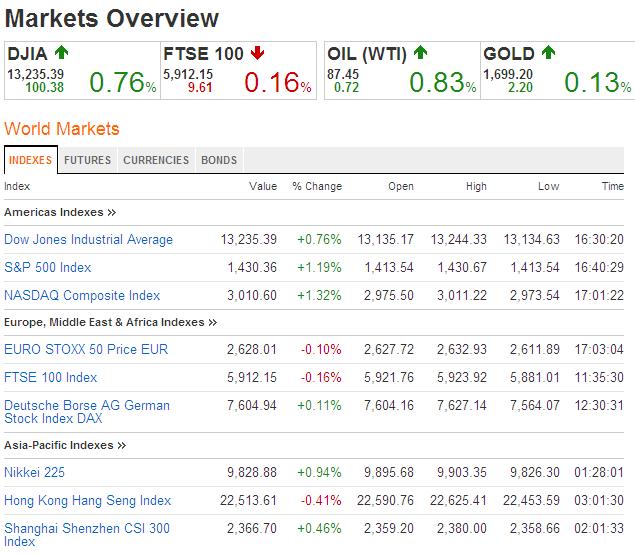This screenshot has width=635, height=555.
Task: Open Shanghai Shenzhen CSI 300 Index link
Action: (87, 535)
